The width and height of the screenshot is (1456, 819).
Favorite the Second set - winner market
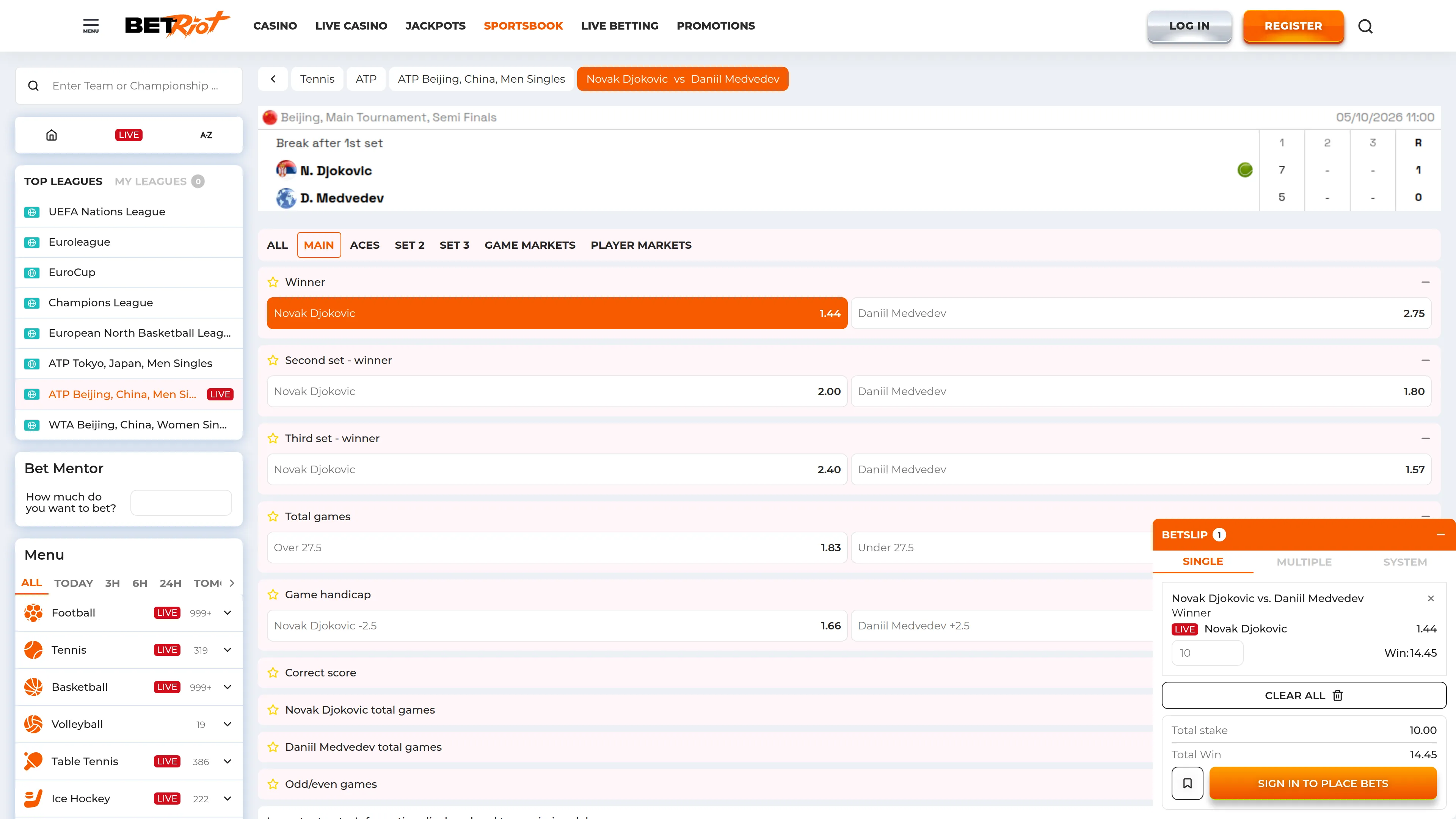273,360
